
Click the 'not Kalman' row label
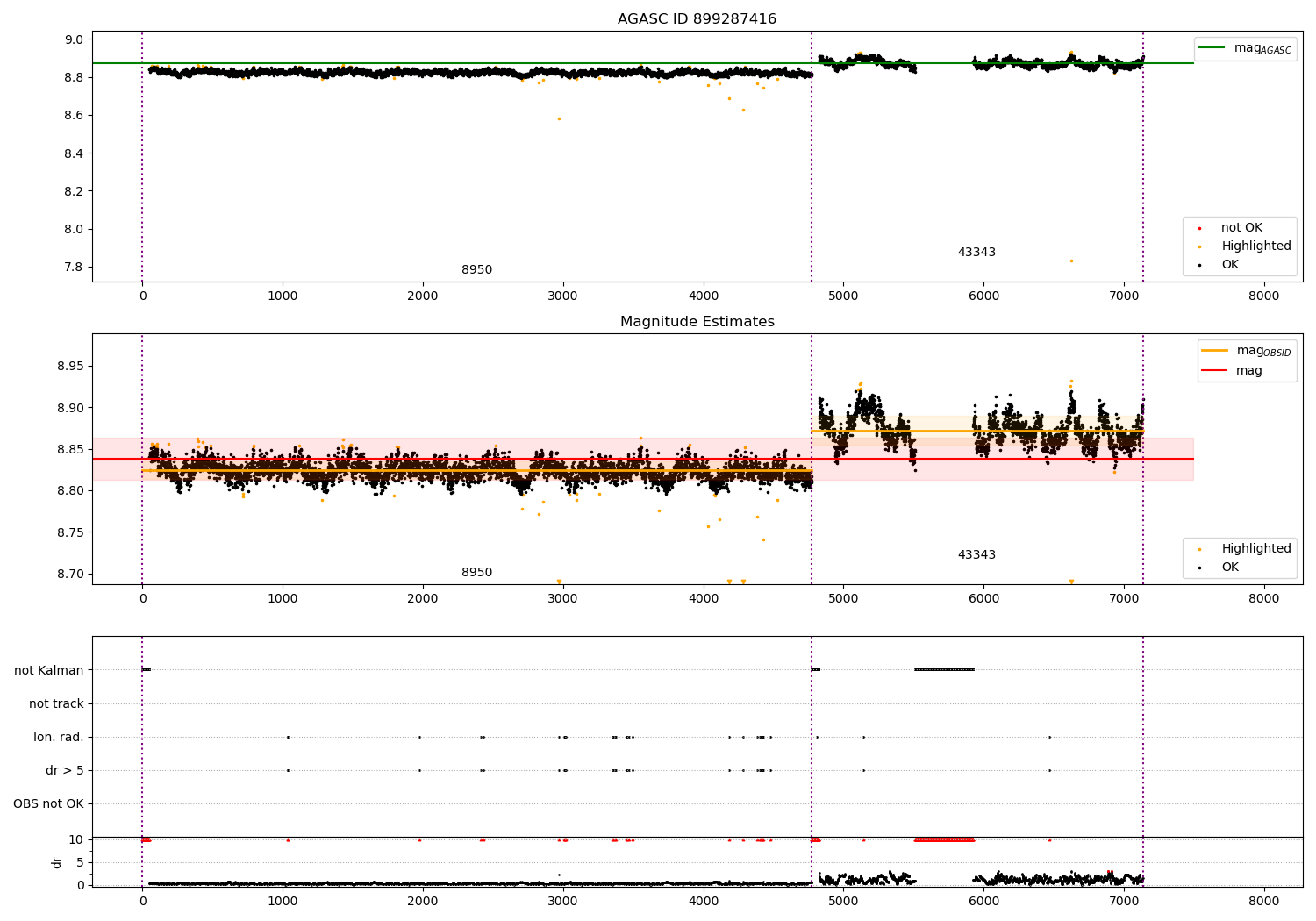[x=49, y=671]
